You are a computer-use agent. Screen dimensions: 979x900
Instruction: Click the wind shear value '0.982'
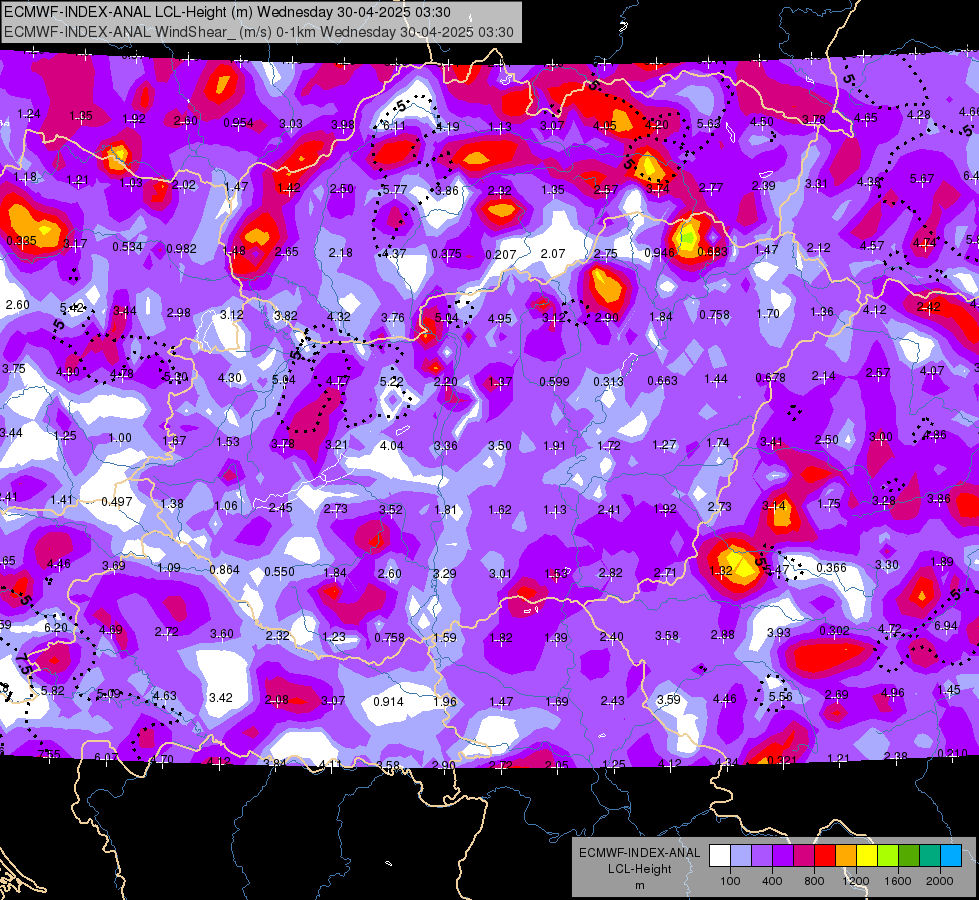[181, 249]
